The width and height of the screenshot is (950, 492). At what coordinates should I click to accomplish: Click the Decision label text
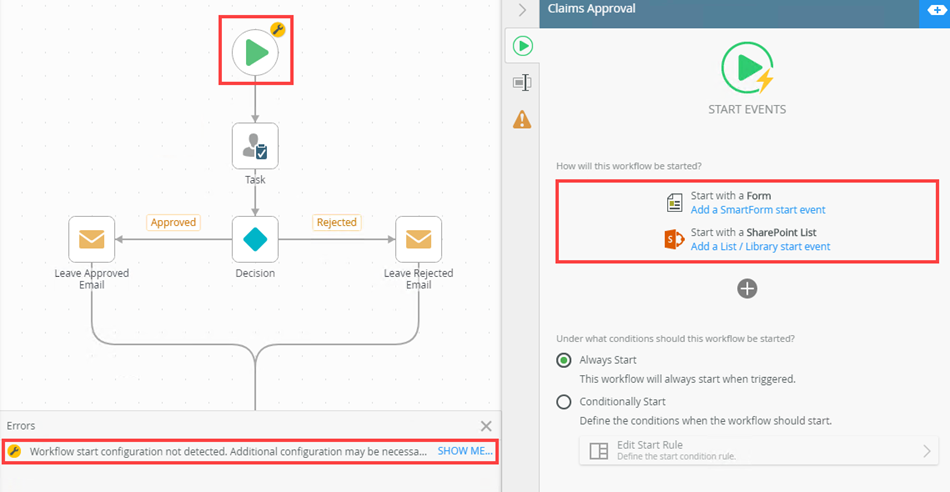[255, 273]
